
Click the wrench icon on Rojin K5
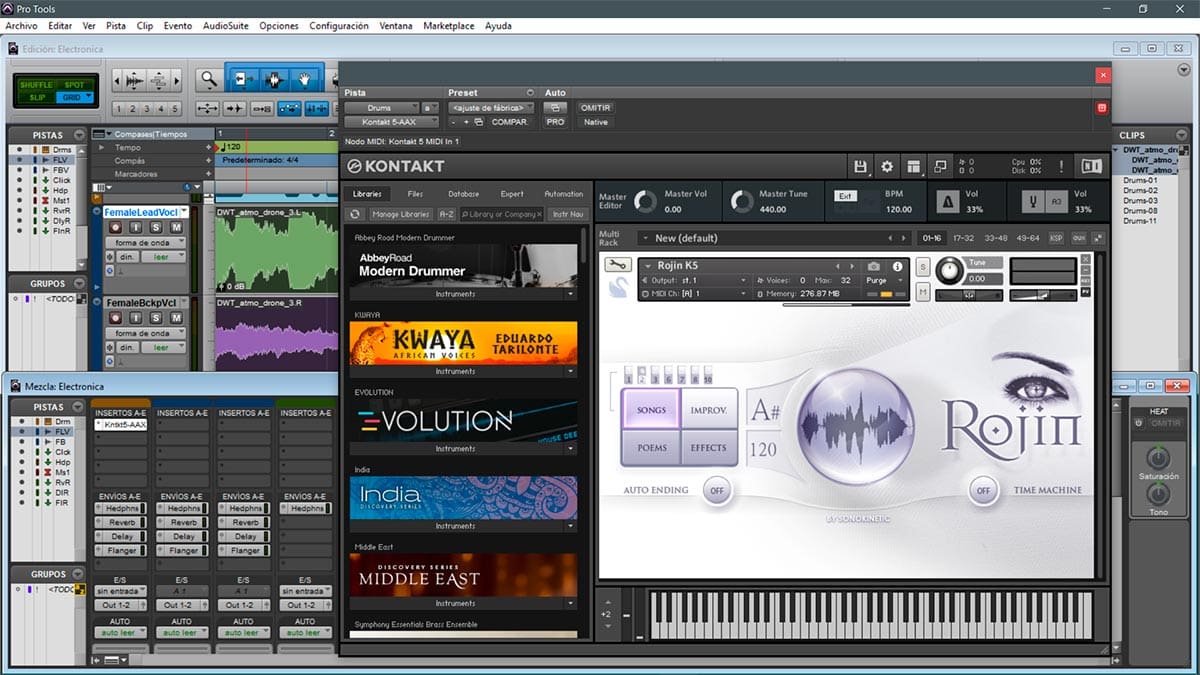617,265
